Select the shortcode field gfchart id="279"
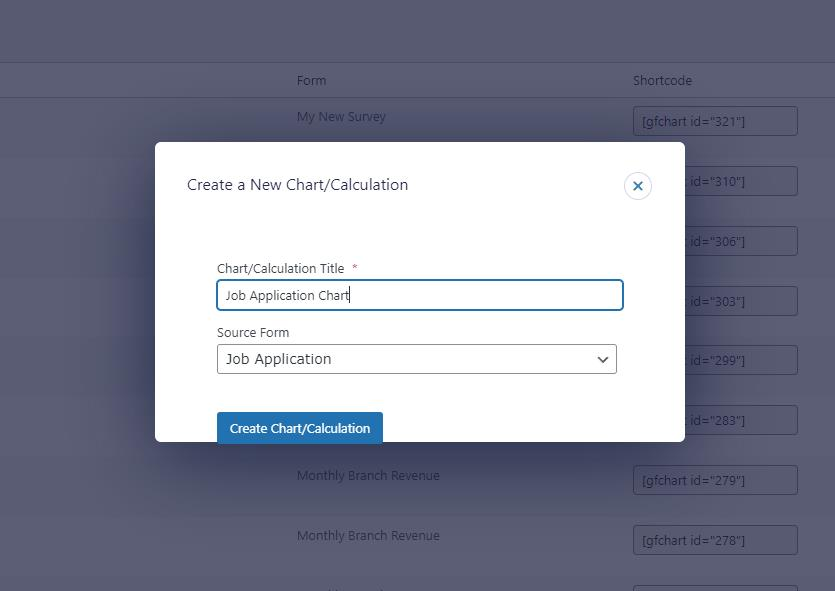The width and height of the screenshot is (835, 591). tap(715, 480)
